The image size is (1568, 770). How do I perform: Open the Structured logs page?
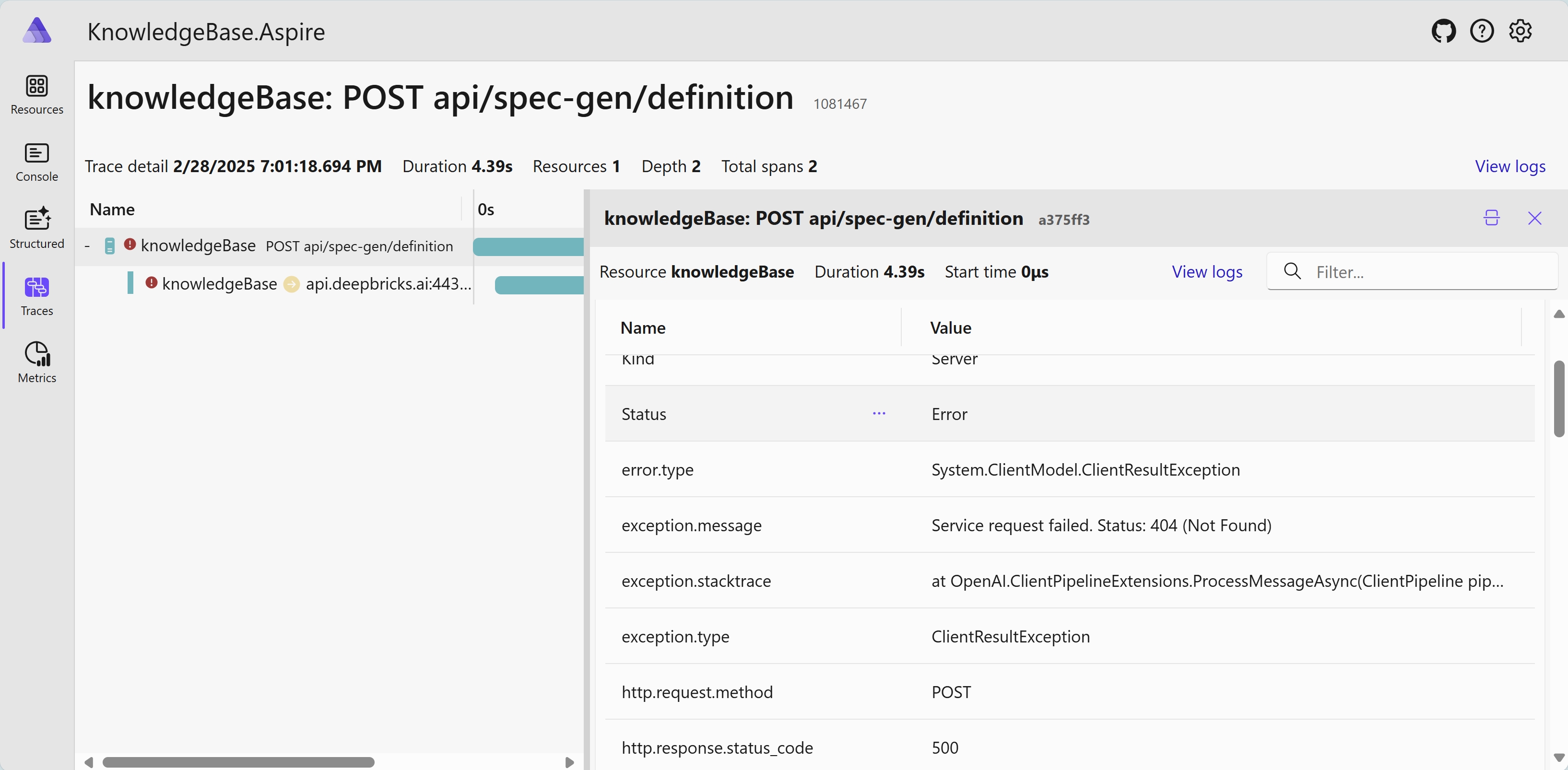point(36,229)
